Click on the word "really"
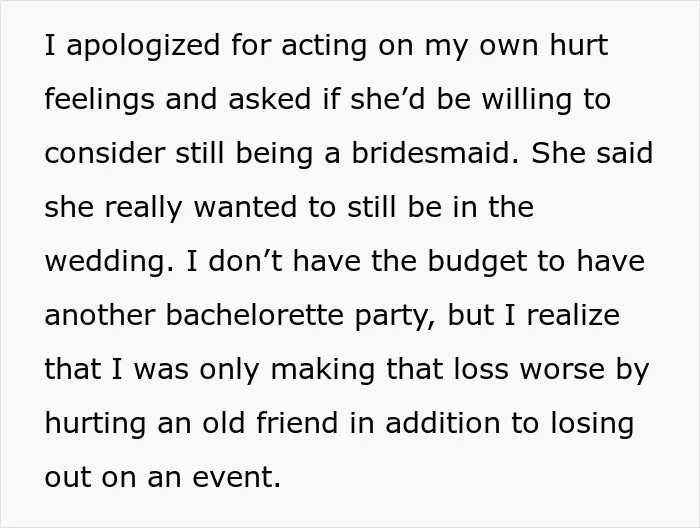 coord(143,208)
